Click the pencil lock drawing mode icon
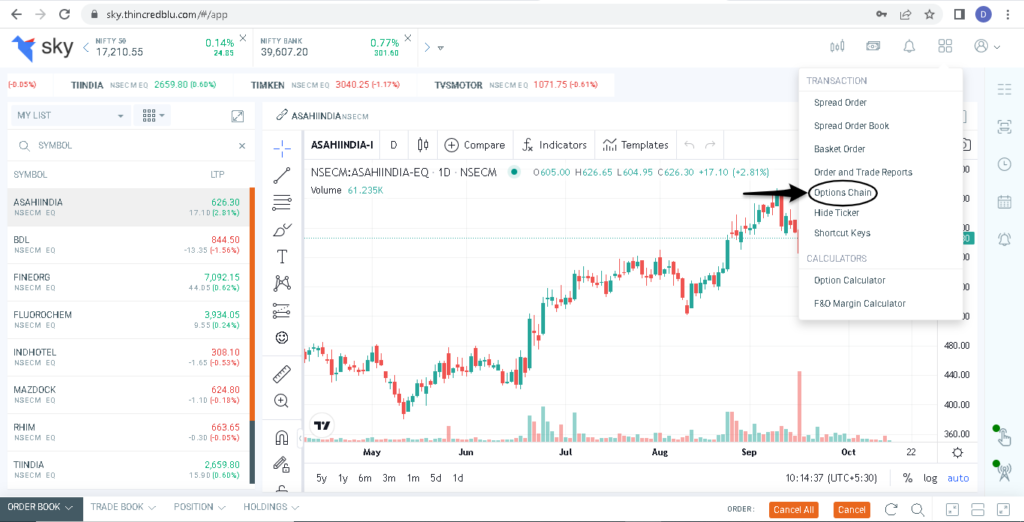 pyautogui.click(x=282, y=464)
